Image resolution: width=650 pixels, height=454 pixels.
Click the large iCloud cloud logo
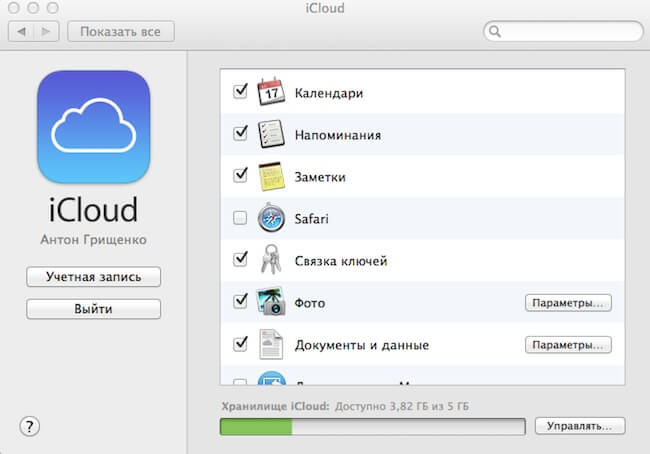[94, 126]
